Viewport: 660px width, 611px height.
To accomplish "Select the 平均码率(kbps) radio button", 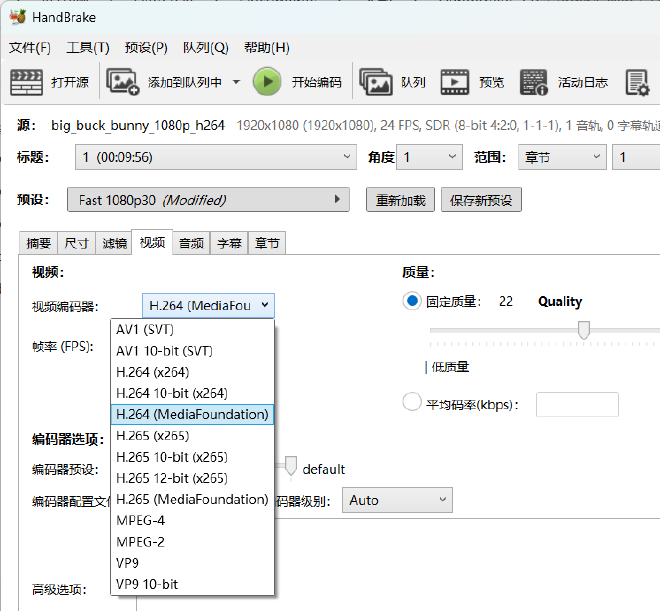I will coord(412,402).
